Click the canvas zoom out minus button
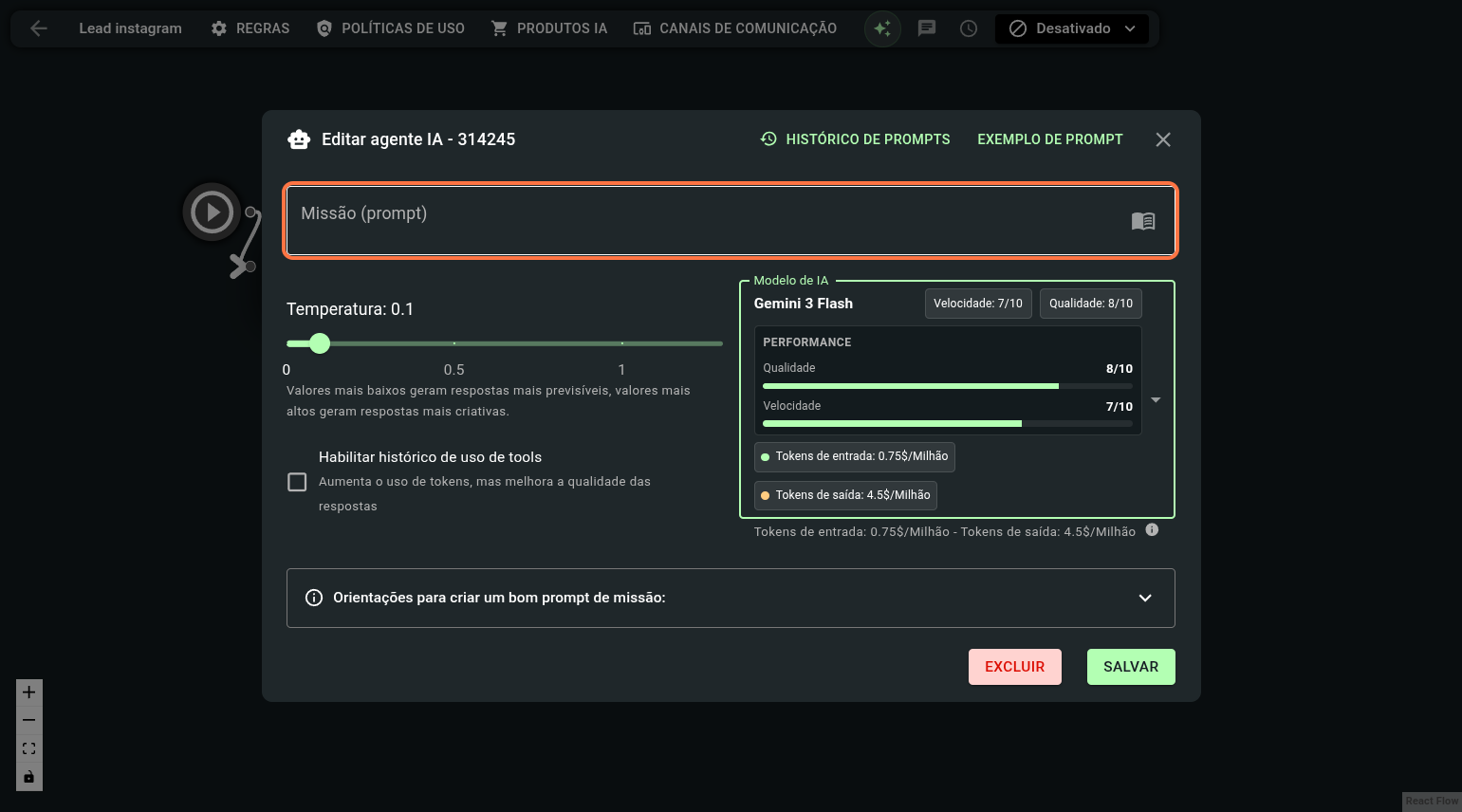Viewport: 1462px width, 812px height. pos(29,721)
